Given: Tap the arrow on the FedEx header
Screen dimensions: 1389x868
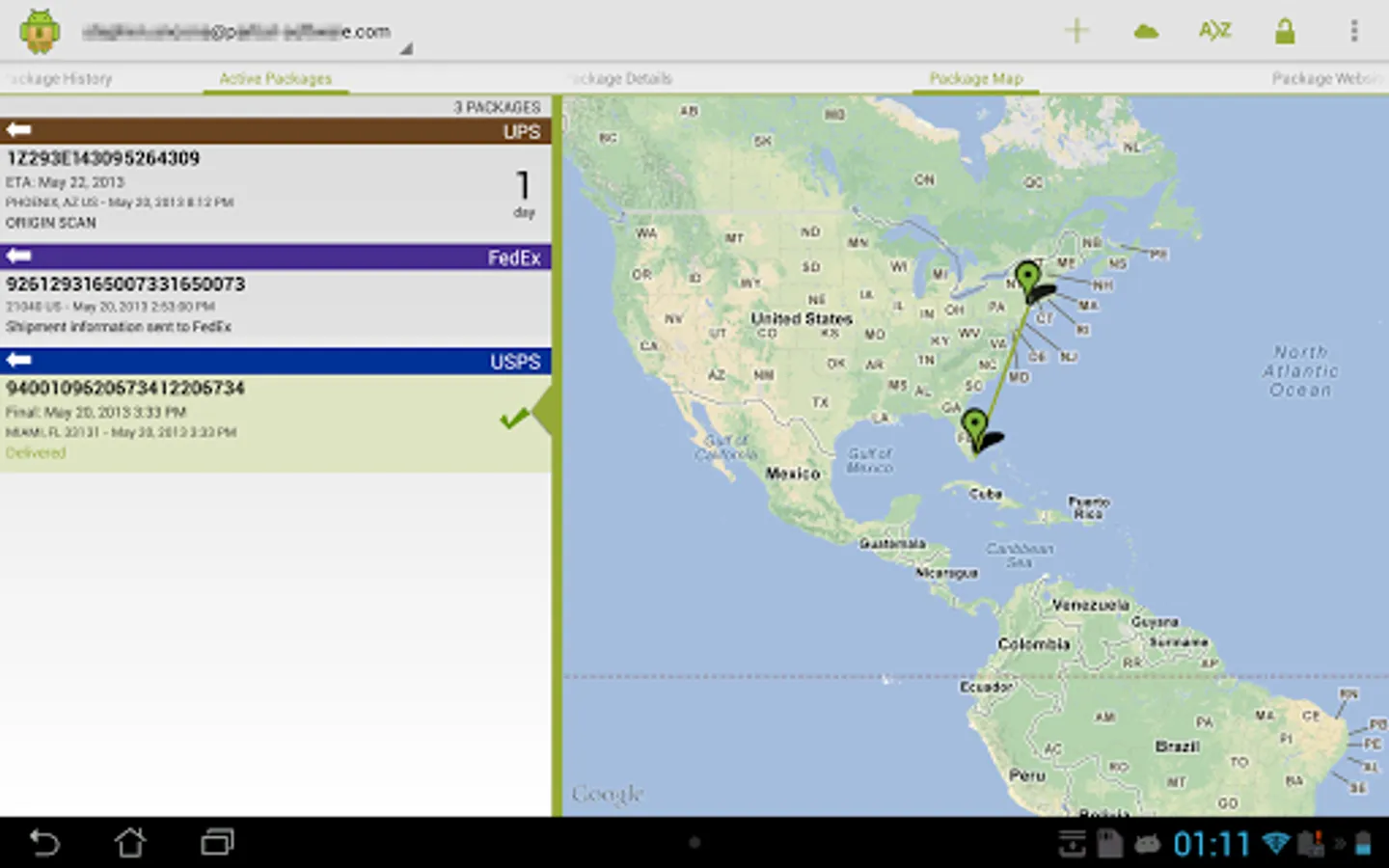Looking at the screenshot, I should 19,256.
